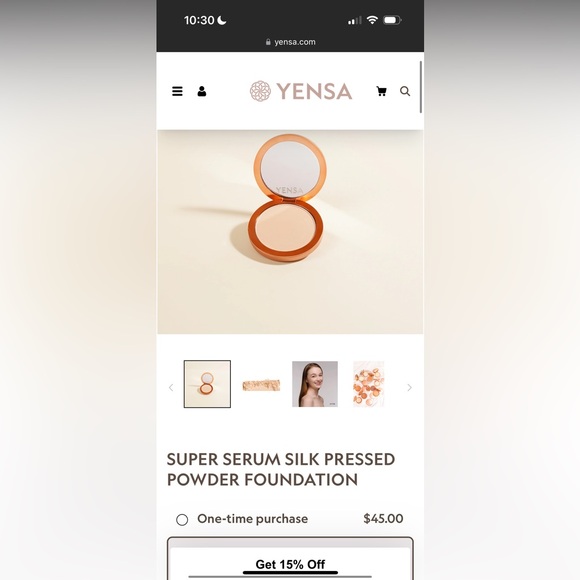Click the Yensa flower logo

pos(260,91)
